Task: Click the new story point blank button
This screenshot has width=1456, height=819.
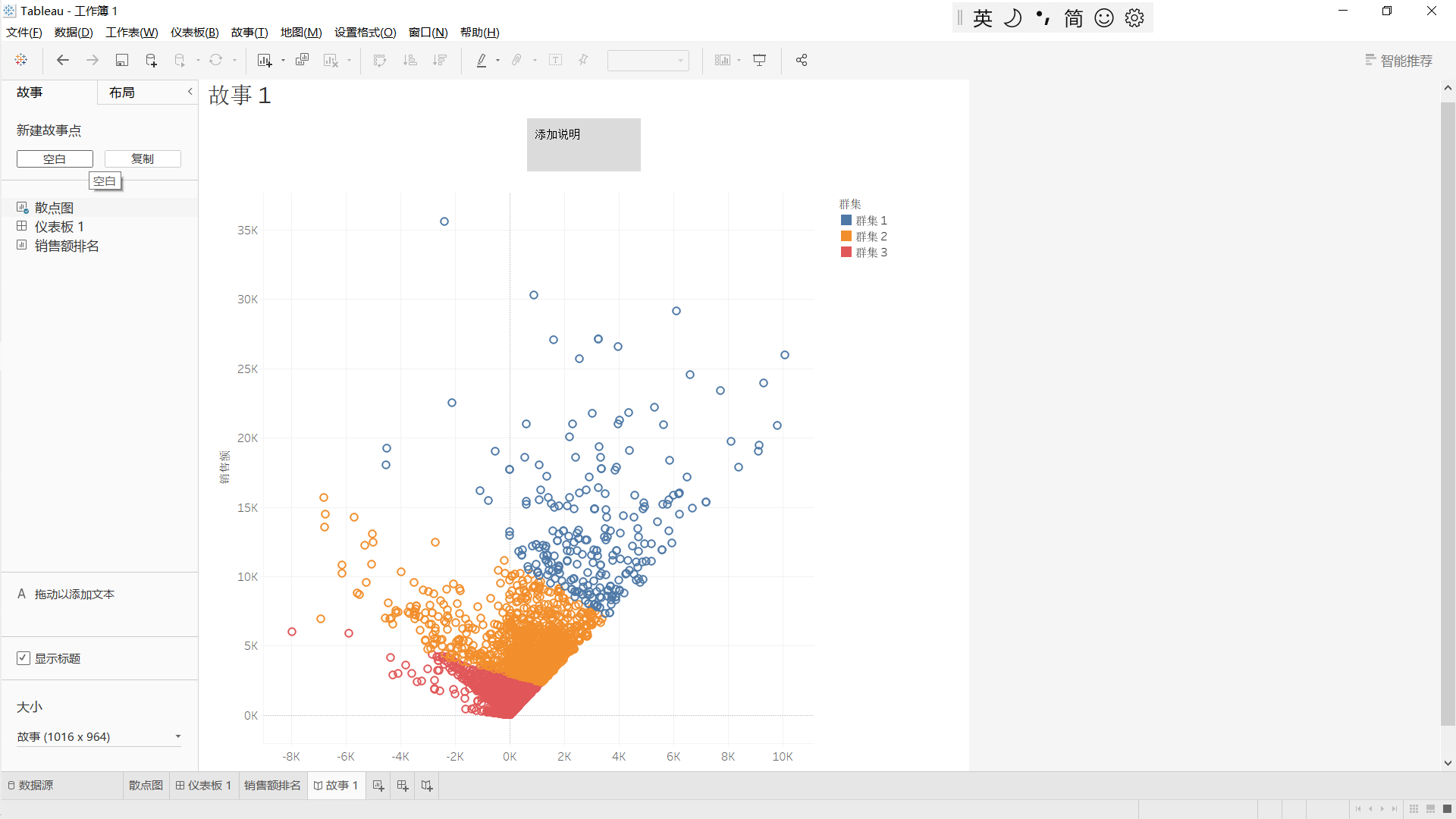Action: 54,158
